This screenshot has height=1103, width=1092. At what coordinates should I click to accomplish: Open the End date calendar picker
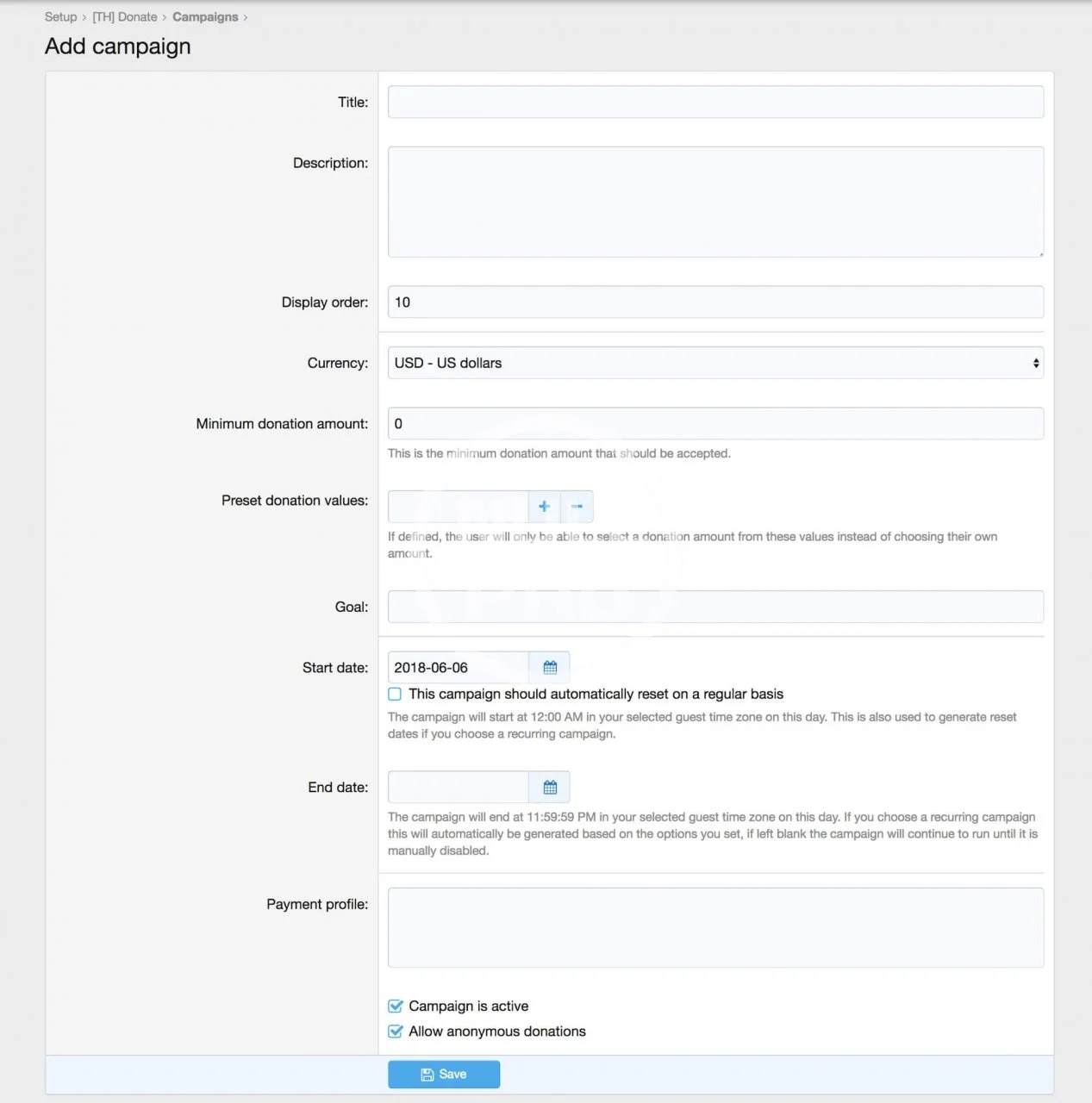(550, 787)
